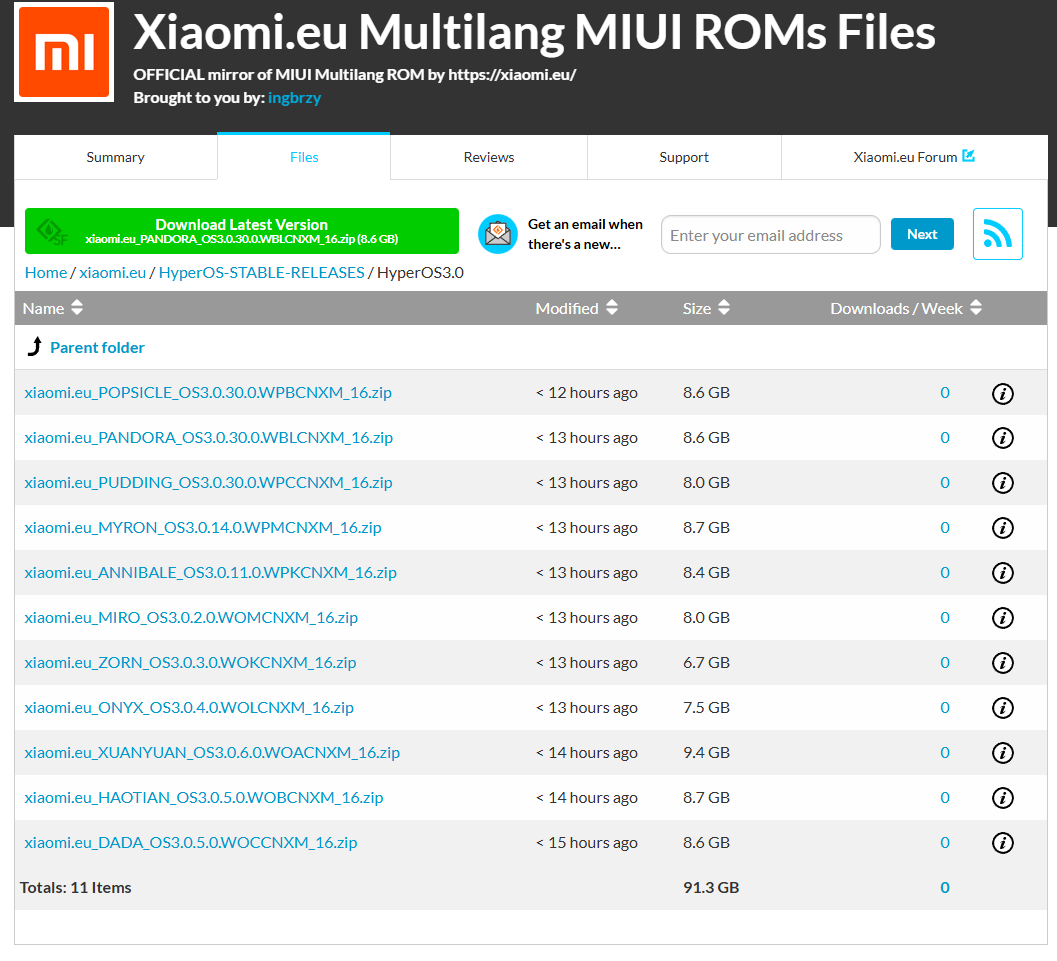Open info icon on ZORN row
The width and height of the screenshot is (1057, 961).
1002,663
